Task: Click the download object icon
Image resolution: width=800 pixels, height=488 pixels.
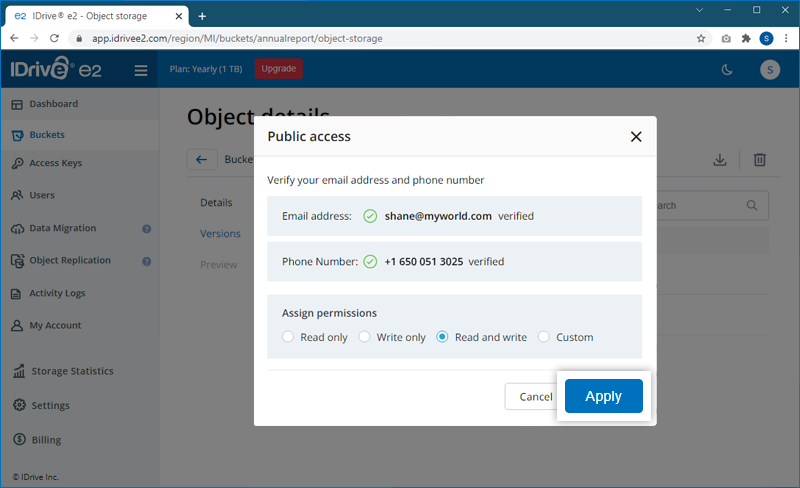Action: [719, 160]
